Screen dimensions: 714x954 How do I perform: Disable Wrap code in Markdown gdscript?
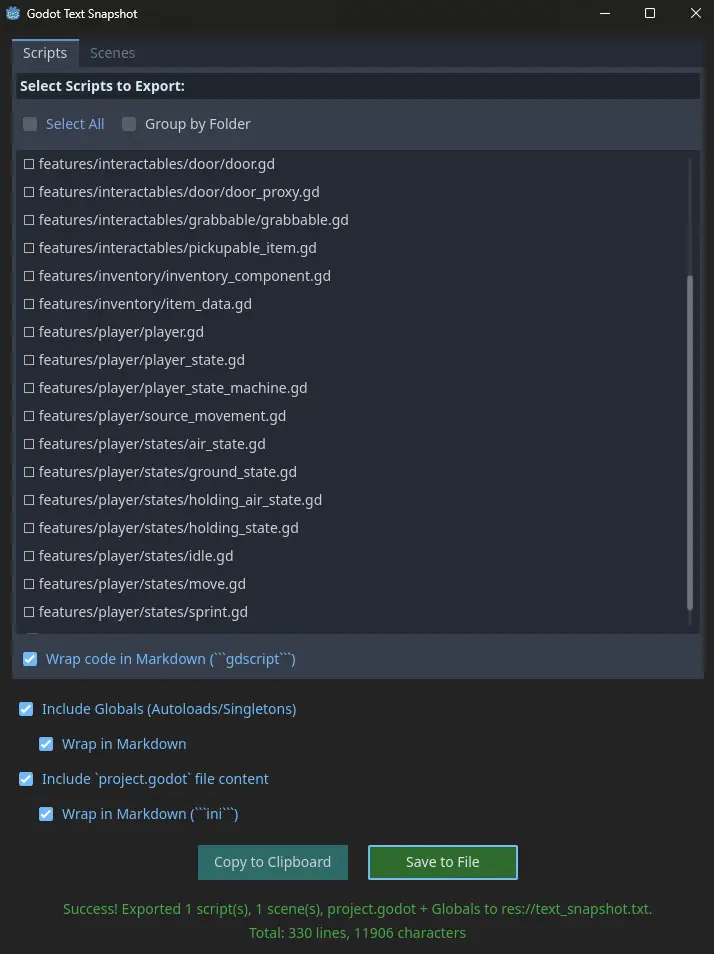(x=30, y=658)
